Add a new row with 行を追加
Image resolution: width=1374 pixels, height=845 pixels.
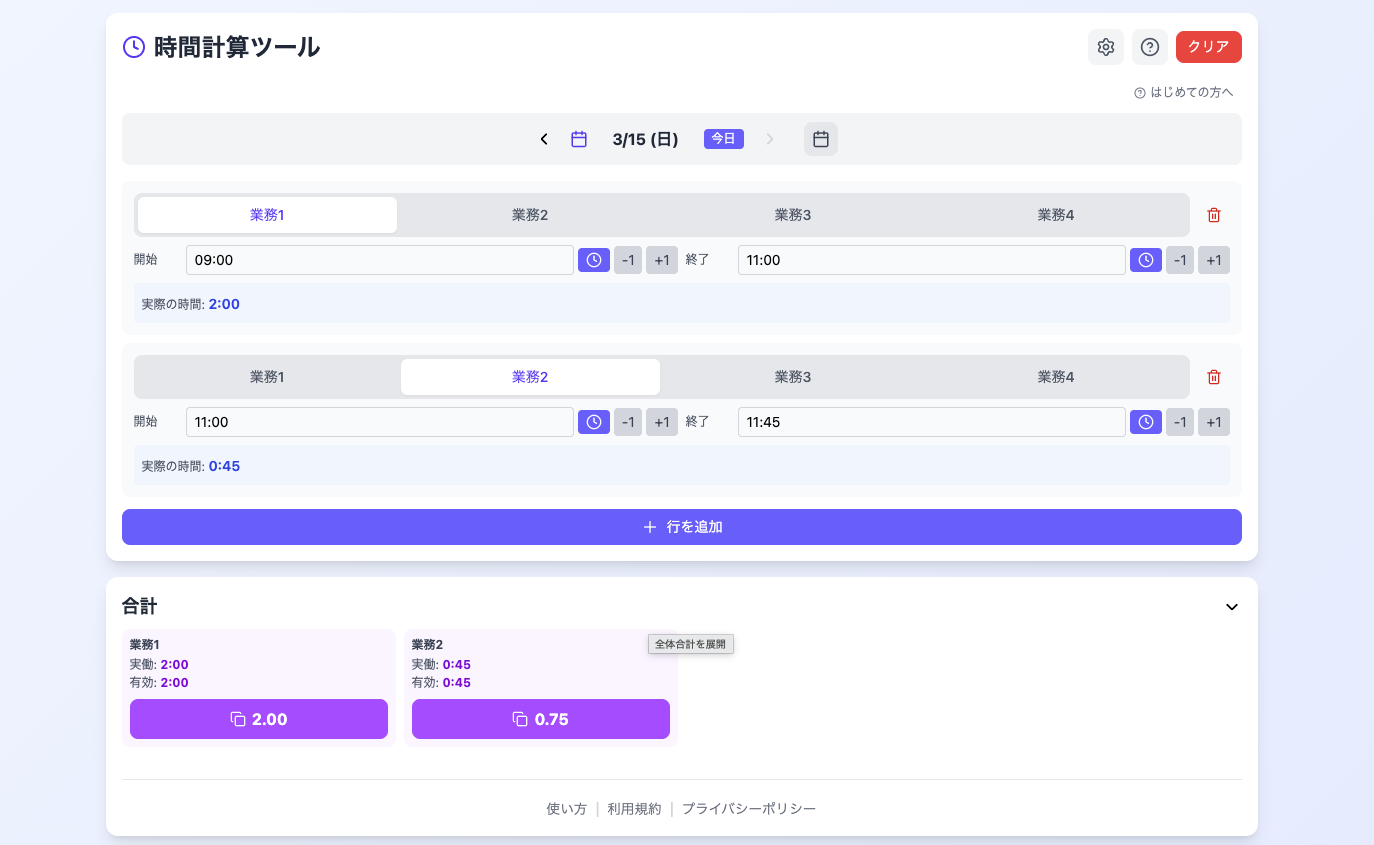coord(681,527)
